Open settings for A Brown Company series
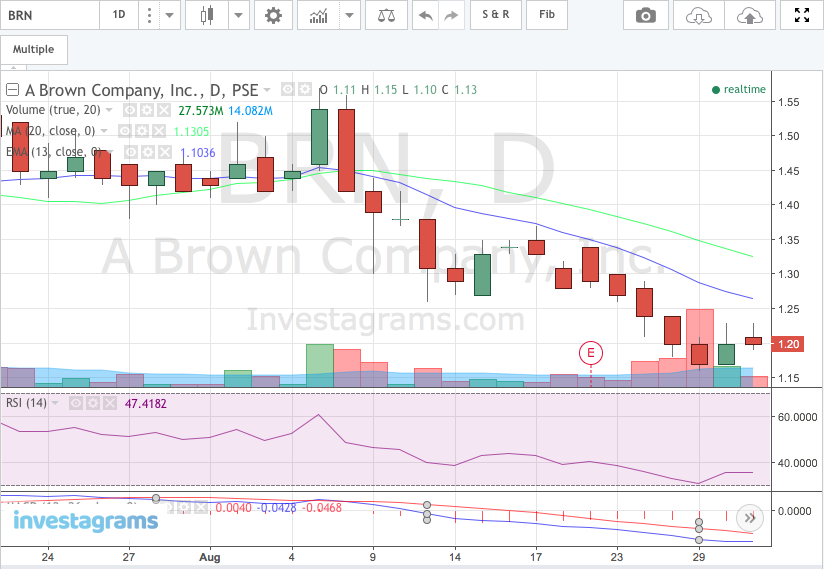 pyautogui.click(x=305, y=89)
